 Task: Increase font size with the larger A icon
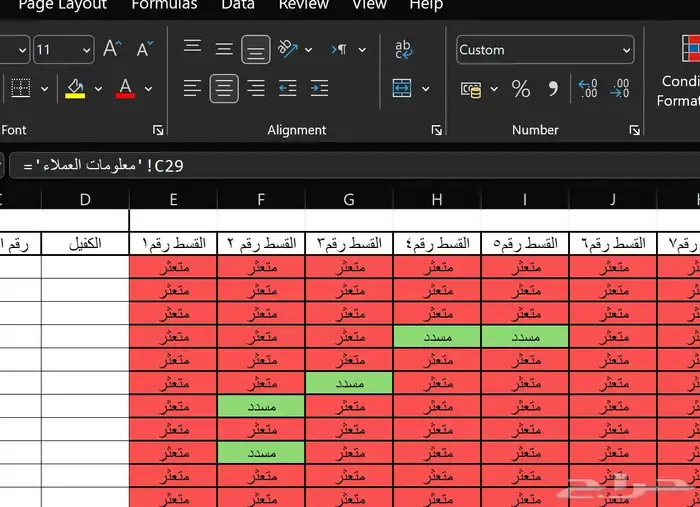112,49
